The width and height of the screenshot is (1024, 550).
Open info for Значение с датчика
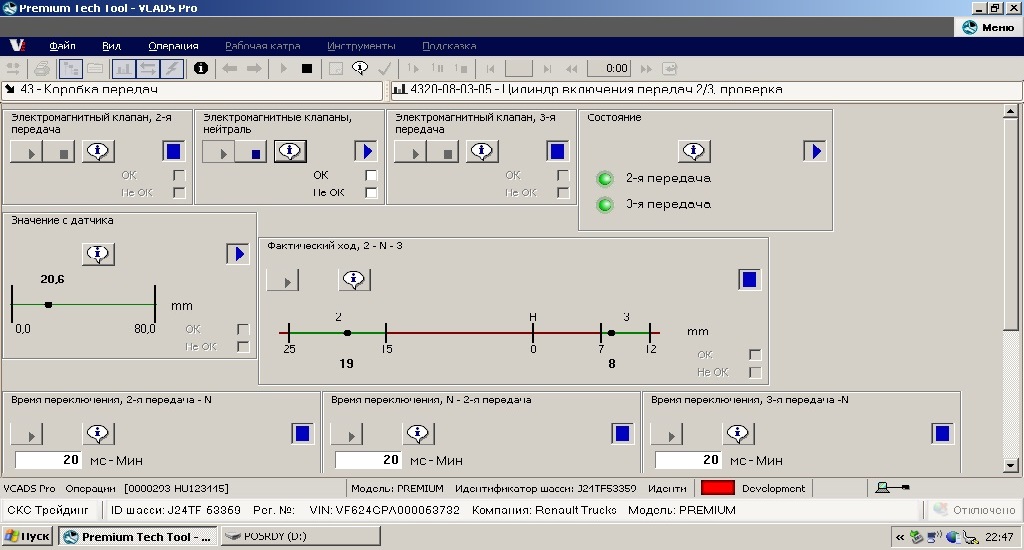pyautogui.click(x=98, y=254)
